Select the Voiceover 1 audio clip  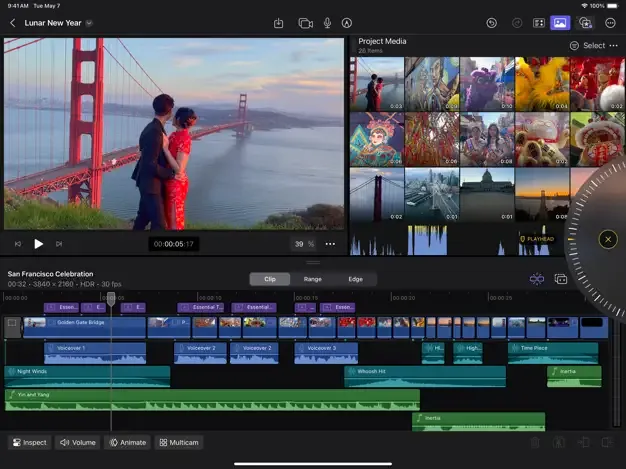95,353
